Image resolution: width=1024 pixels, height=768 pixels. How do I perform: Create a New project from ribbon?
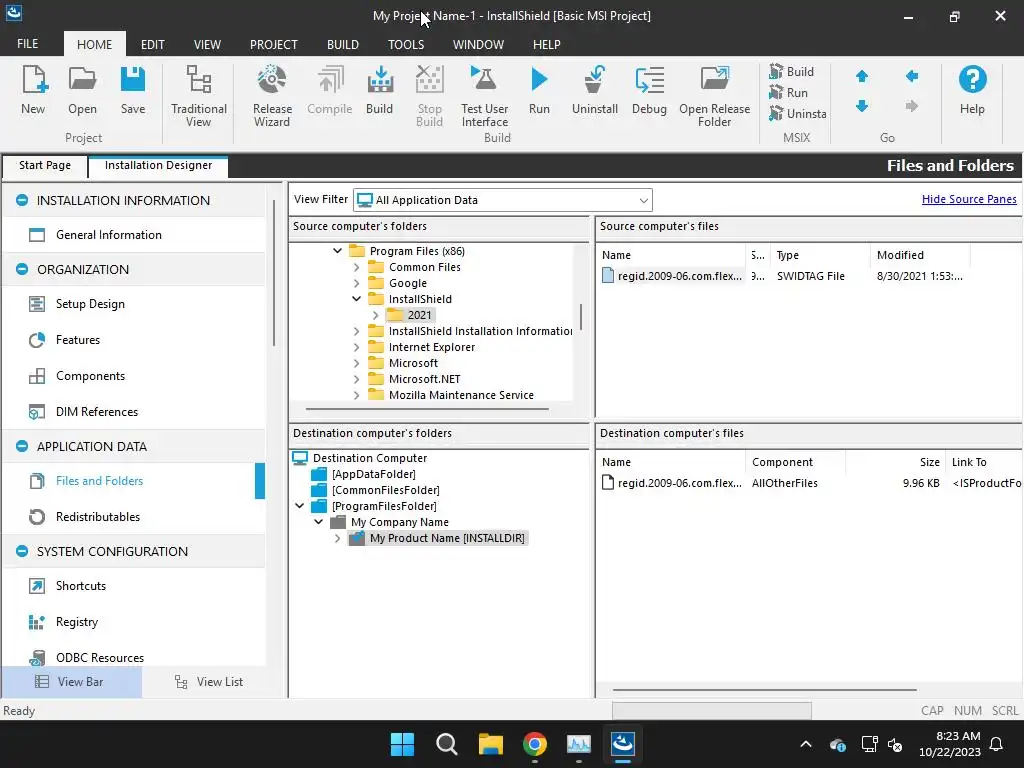[33, 90]
